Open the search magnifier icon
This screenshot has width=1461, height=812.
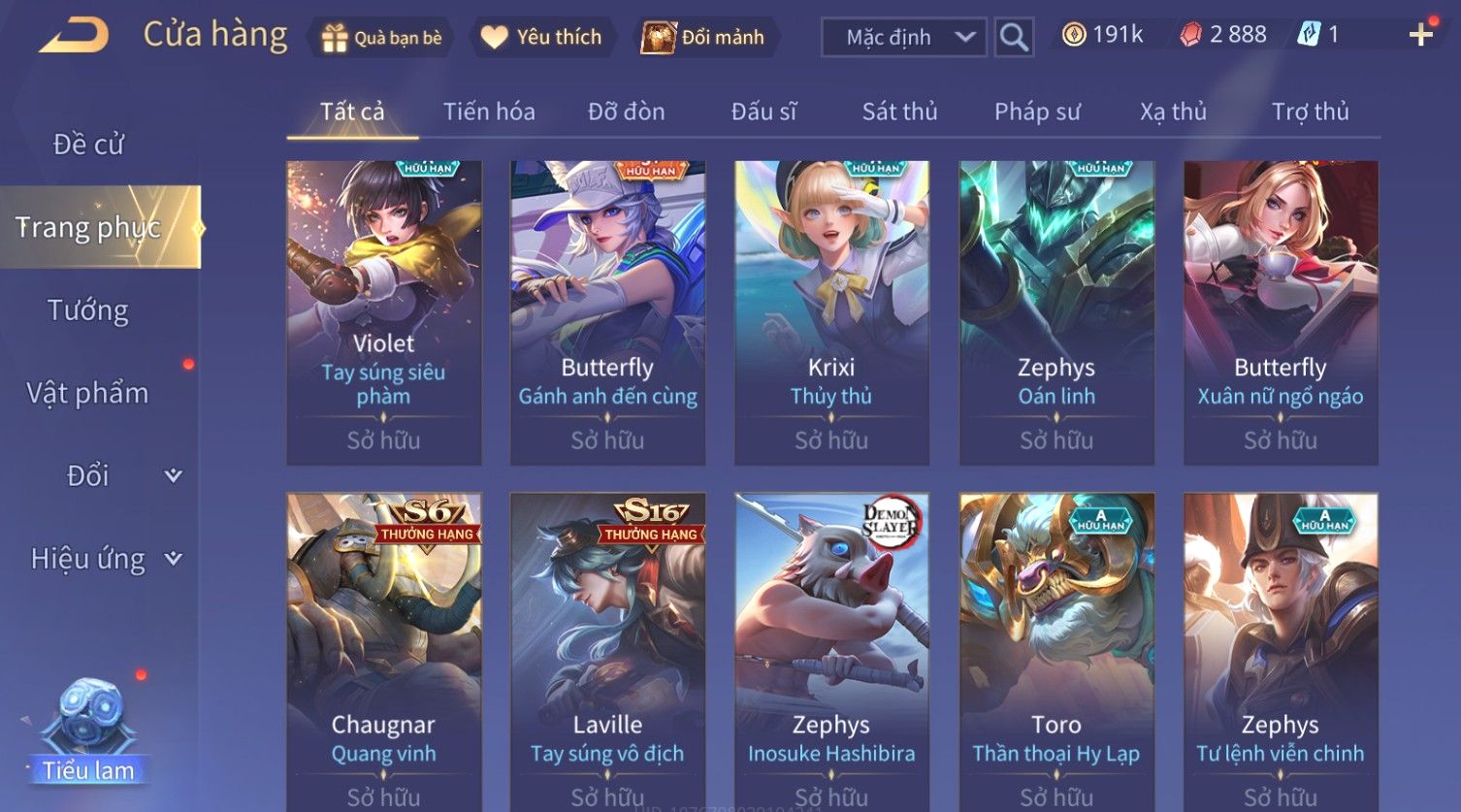(x=1014, y=38)
